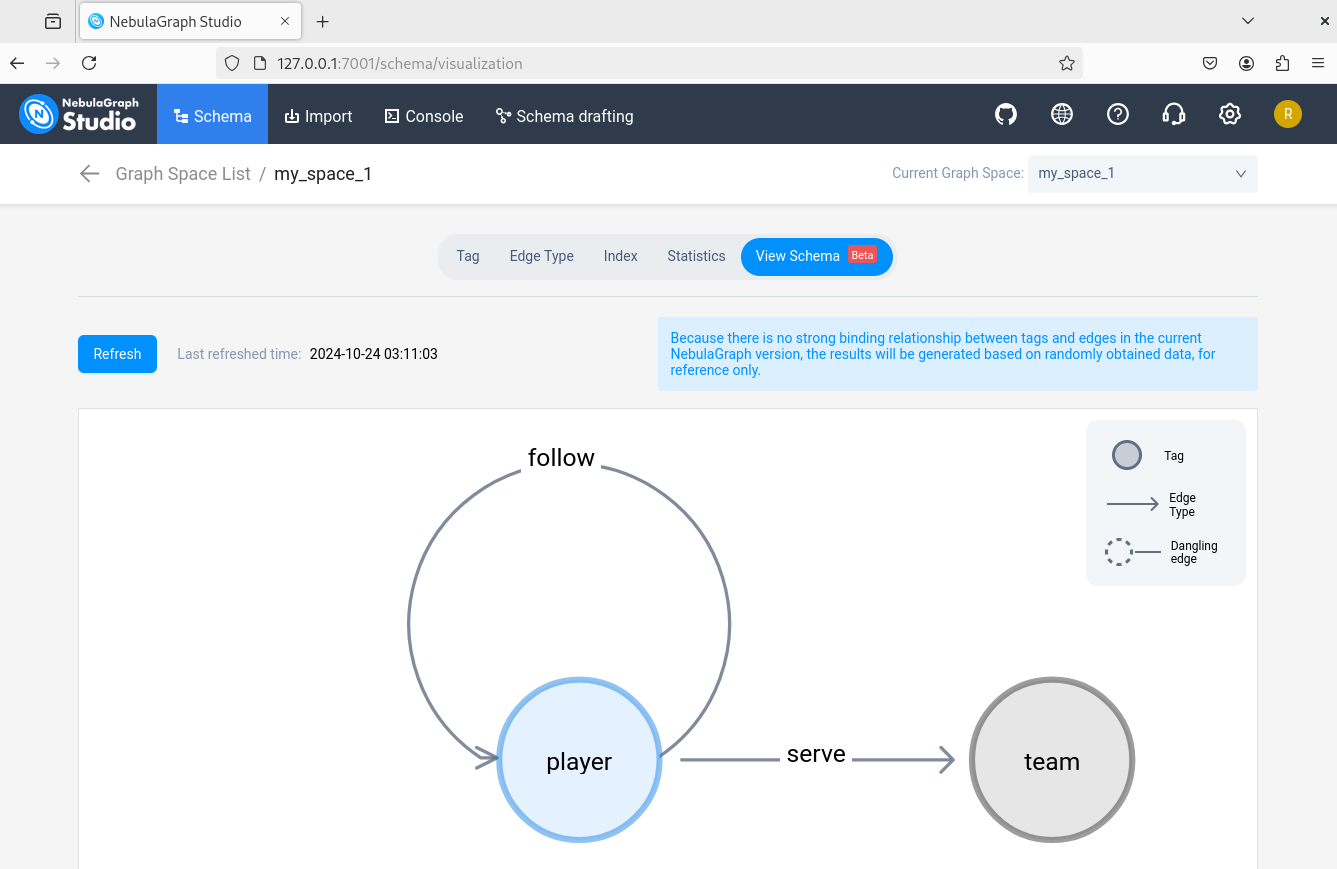Click the Refresh button
This screenshot has height=869, width=1337.
[x=117, y=354]
